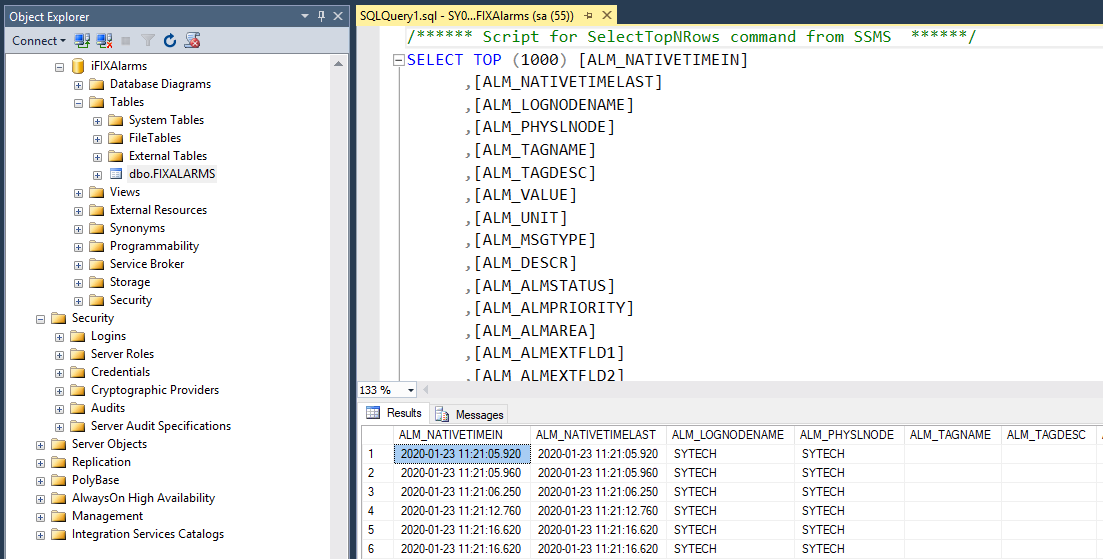Select SYTECH in row 6 ALM_PHYSLNODE
Screen dimensions: 1103x559
click(x=849, y=548)
